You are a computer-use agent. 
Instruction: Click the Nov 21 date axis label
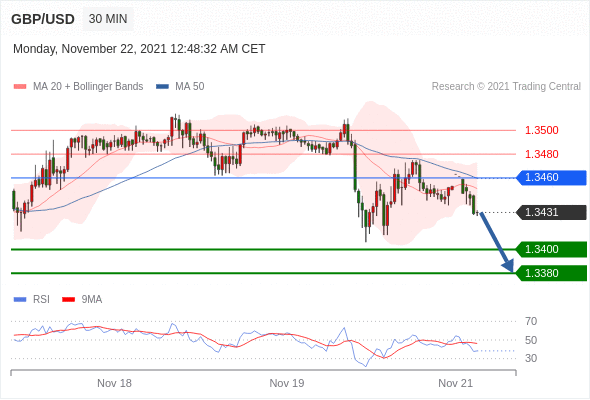[455, 383]
